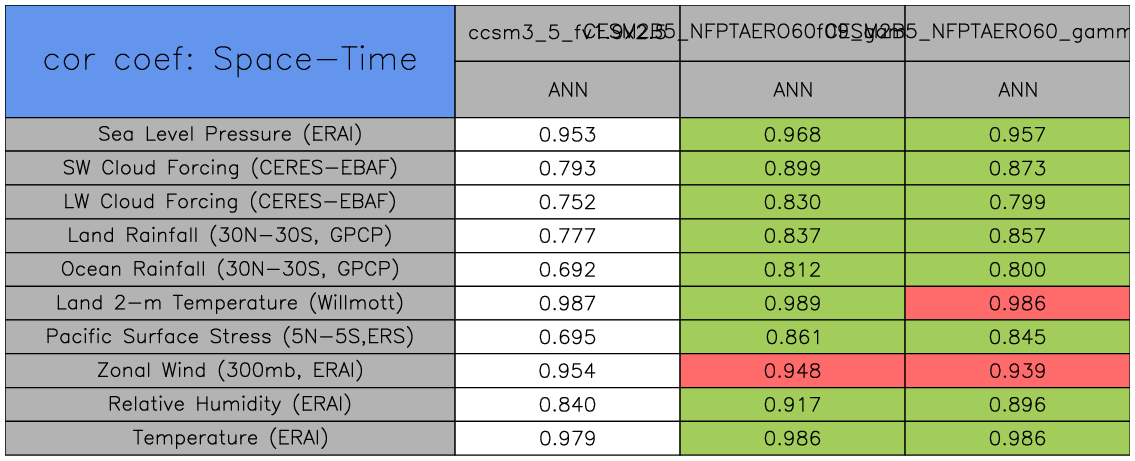Select the SW Cloud Forcing (CERES-EBAF) label

230,168
